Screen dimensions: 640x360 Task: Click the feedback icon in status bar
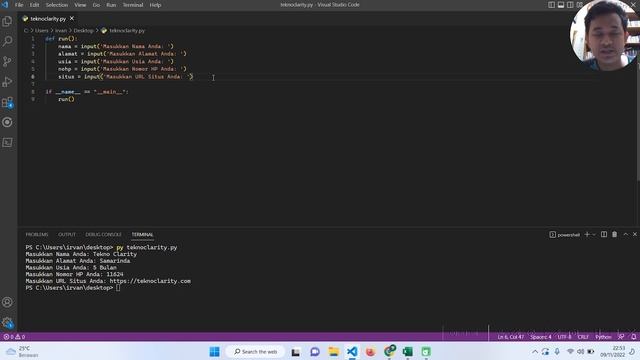tap(621, 337)
